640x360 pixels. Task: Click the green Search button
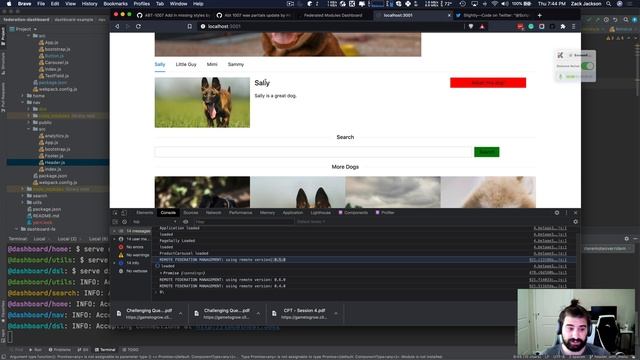tap(487, 152)
